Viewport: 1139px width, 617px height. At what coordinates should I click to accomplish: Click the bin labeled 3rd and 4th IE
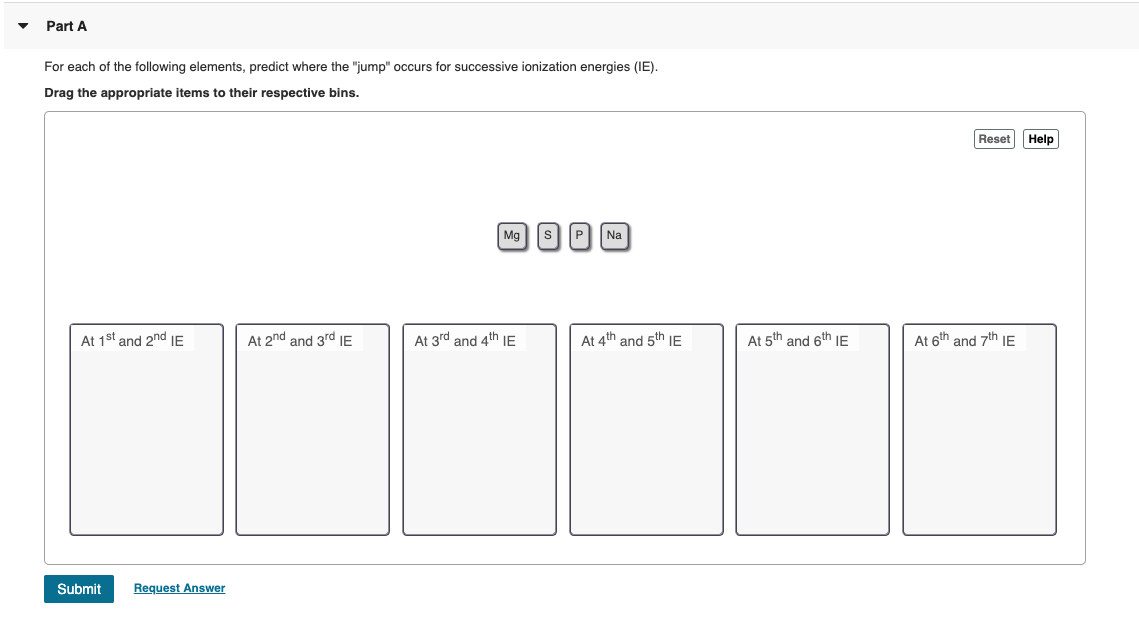tap(479, 430)
